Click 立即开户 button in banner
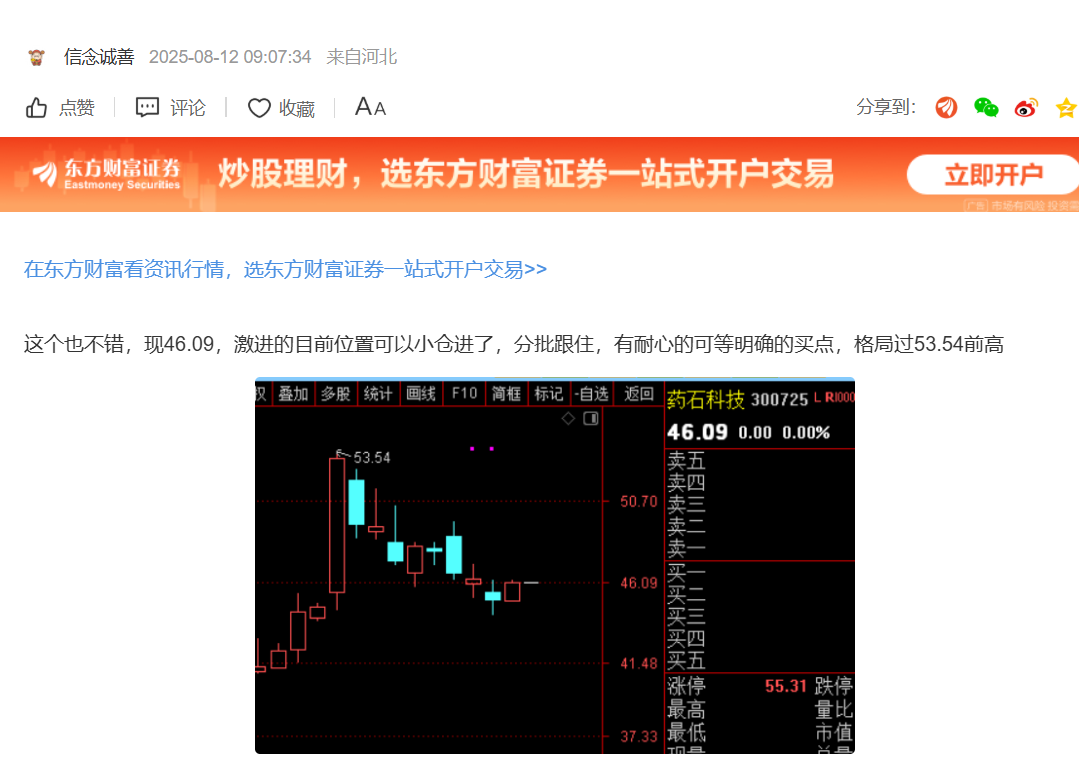 pyautogui.click(x=993, y=175)
